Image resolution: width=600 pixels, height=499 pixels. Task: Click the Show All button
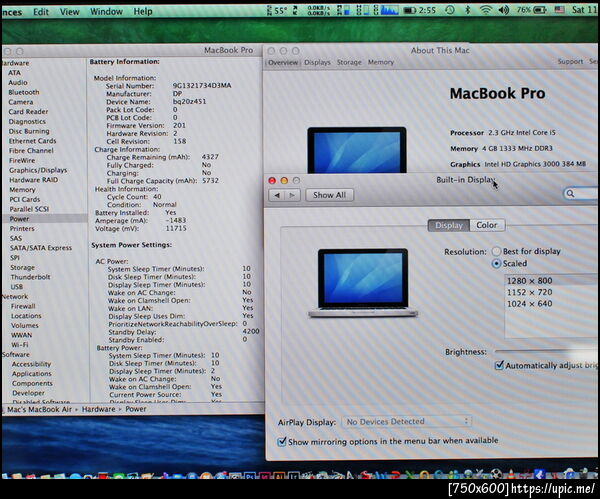coord(329,195)
